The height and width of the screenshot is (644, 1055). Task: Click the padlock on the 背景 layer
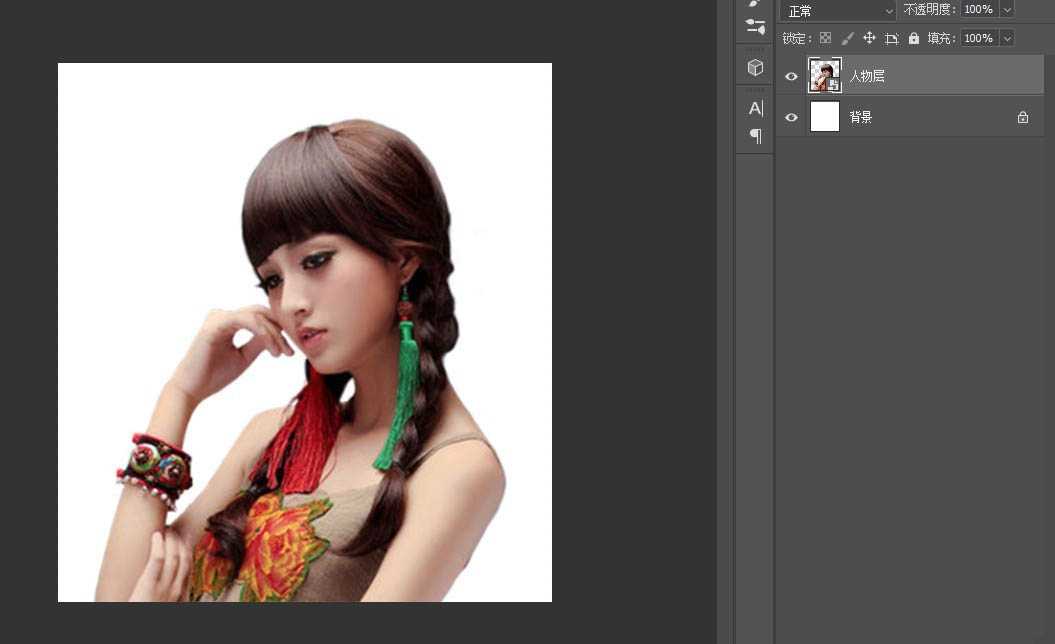click(x=1022, y=117)
